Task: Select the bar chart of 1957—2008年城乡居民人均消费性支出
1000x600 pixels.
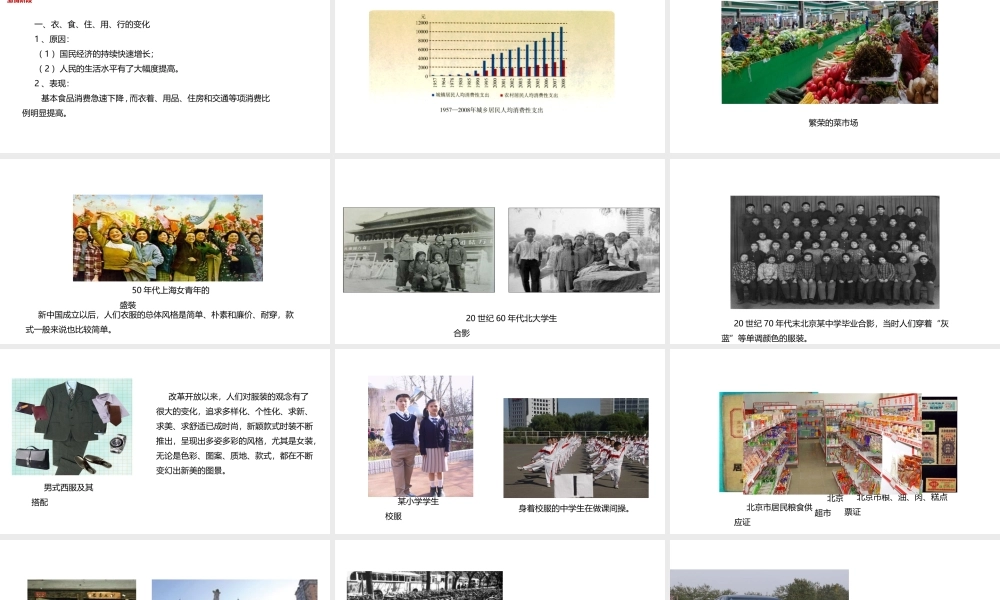Action: (492, 55)
